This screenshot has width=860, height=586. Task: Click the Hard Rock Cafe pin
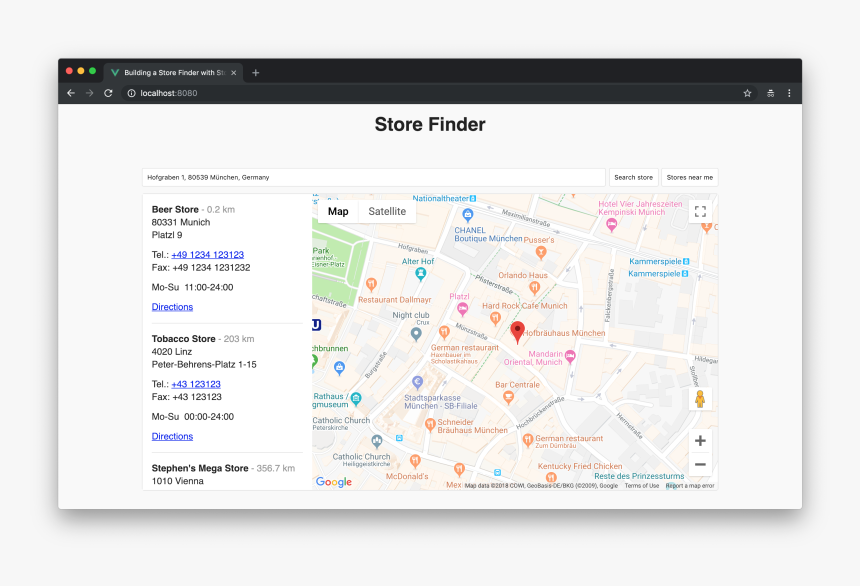coord(495,318)
